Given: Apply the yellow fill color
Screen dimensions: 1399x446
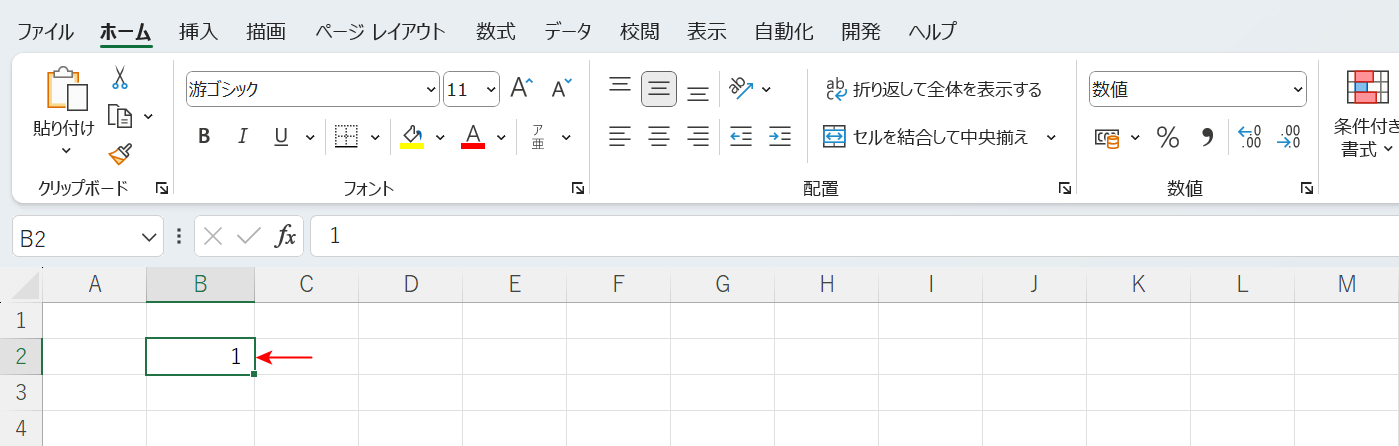Looking at the screenshot, I should click(412, 137).
